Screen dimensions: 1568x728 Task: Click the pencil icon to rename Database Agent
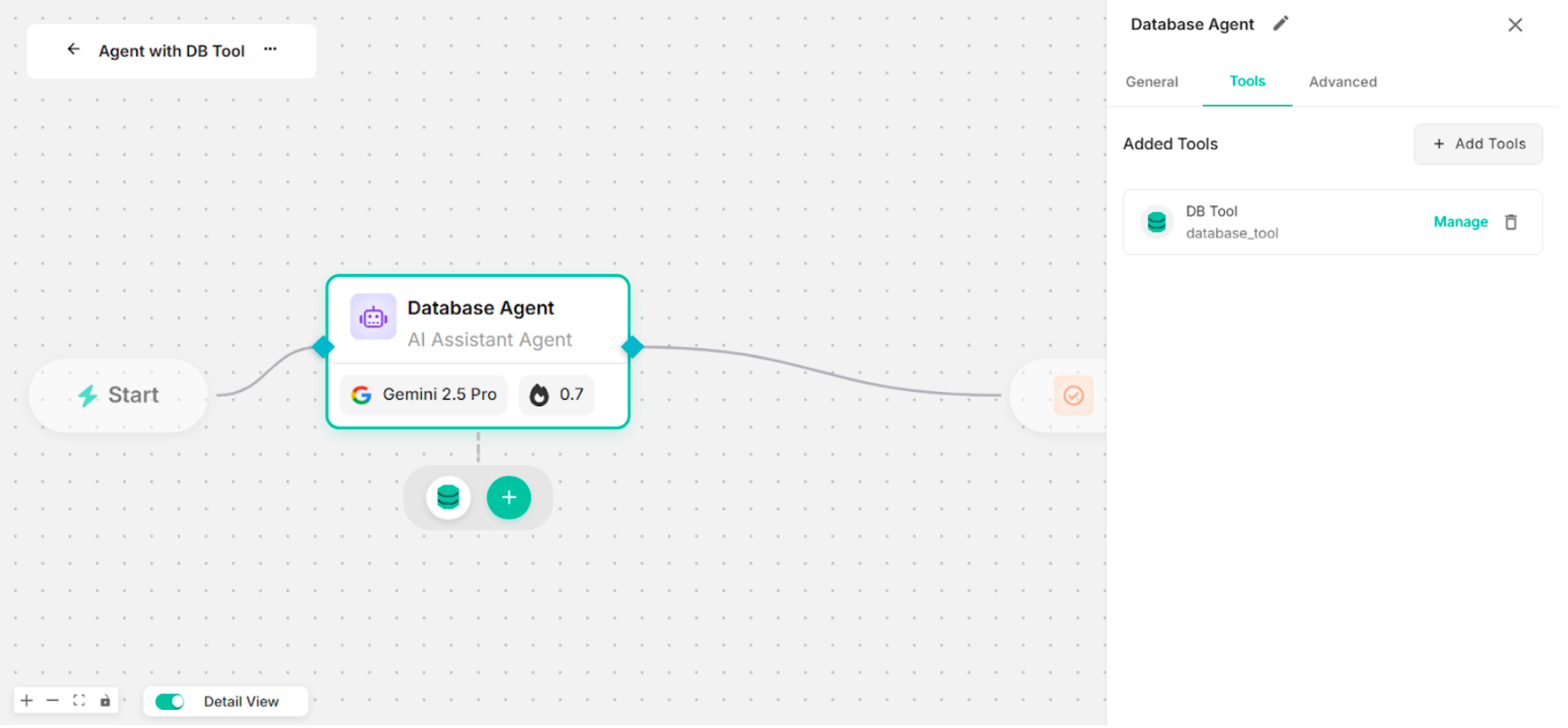click(x=1281, y=24)
